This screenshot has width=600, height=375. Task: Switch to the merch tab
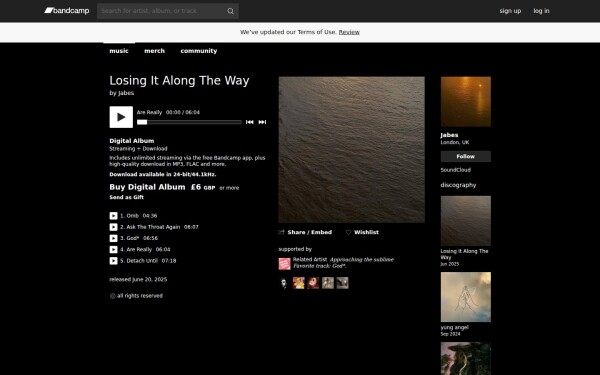(x=155, y=51)
